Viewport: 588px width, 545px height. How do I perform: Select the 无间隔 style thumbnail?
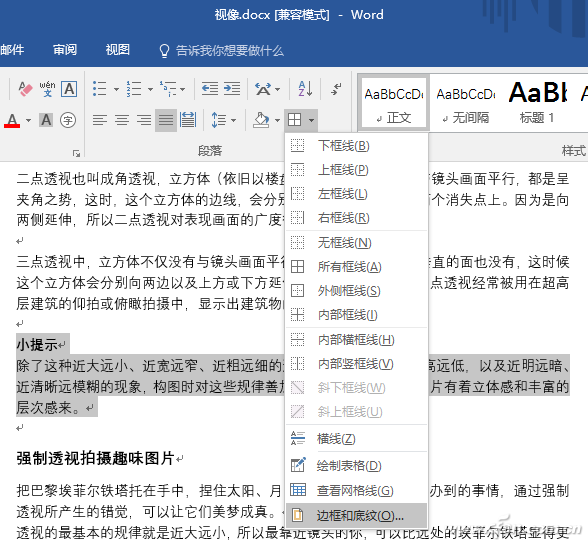465,103
